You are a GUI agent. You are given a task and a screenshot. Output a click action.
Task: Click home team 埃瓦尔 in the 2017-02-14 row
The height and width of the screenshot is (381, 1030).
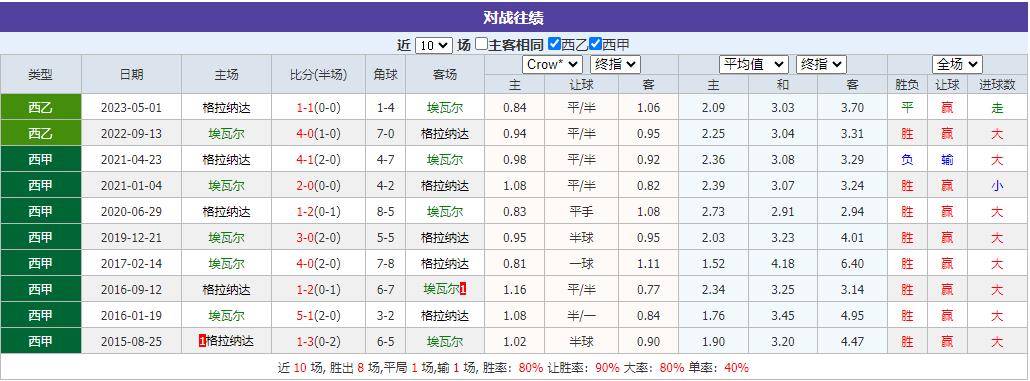[x=227, y=263]
